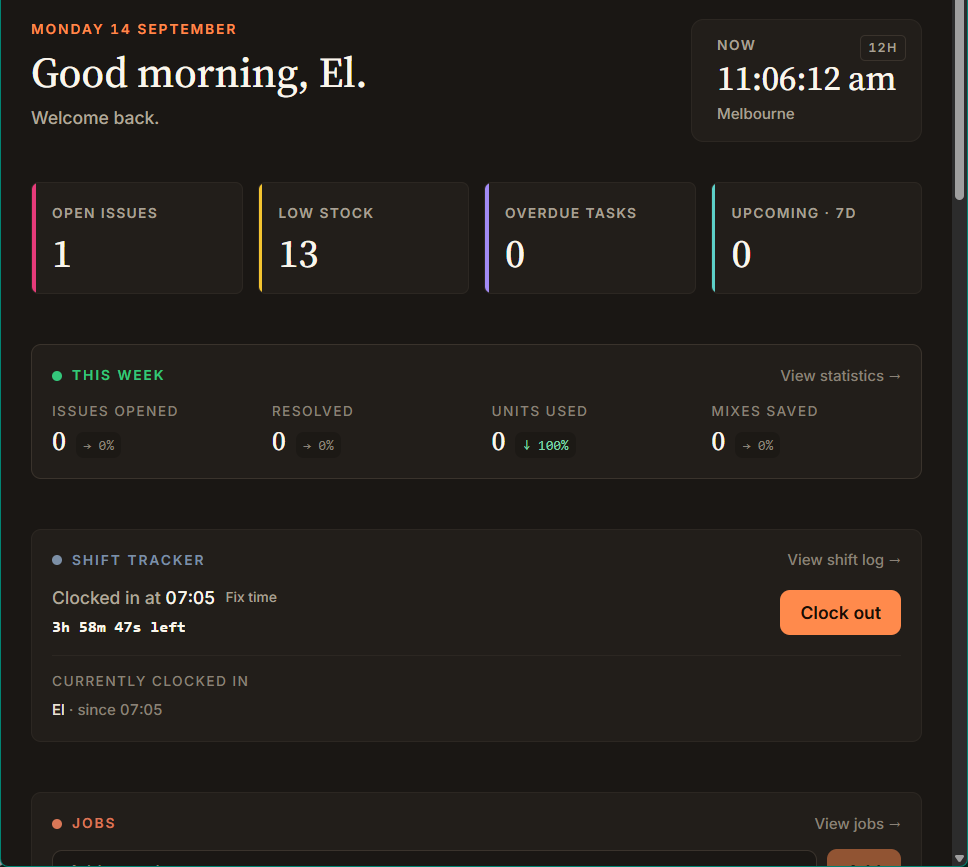Click the Issues Opened 0% badge

point(99,445)
